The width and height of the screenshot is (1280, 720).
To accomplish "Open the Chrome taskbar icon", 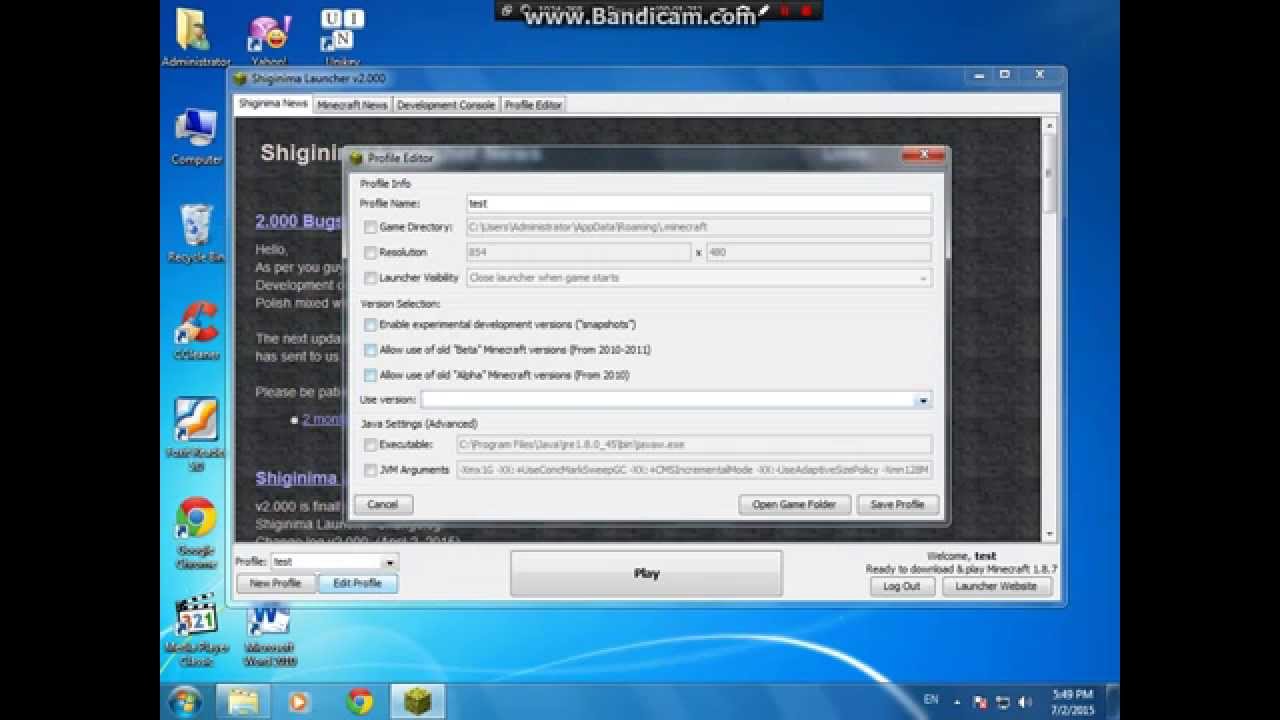I will (x=359, y=701).
